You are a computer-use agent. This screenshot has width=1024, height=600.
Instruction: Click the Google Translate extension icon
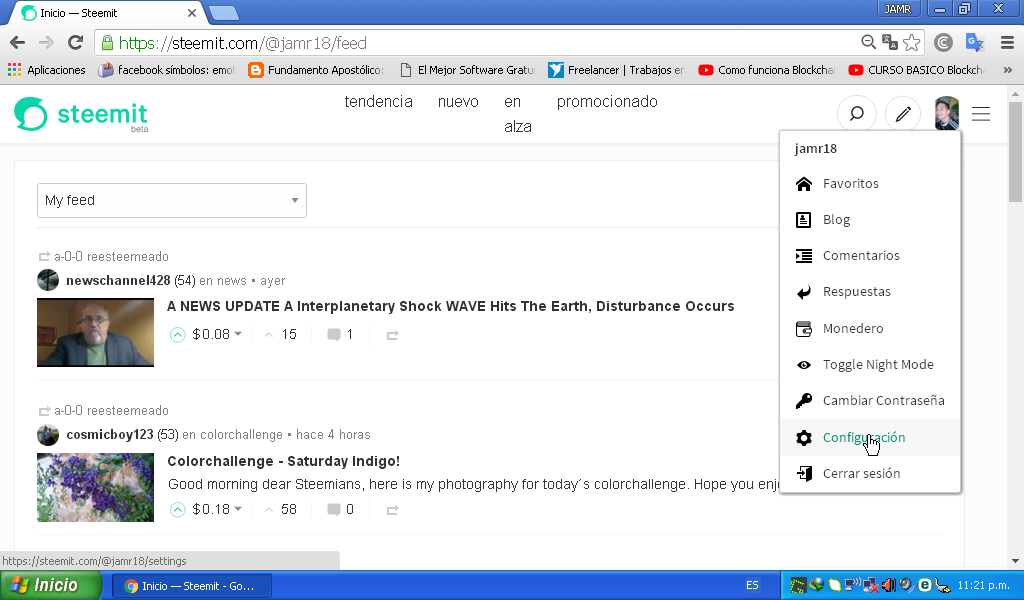click(974, 43)
